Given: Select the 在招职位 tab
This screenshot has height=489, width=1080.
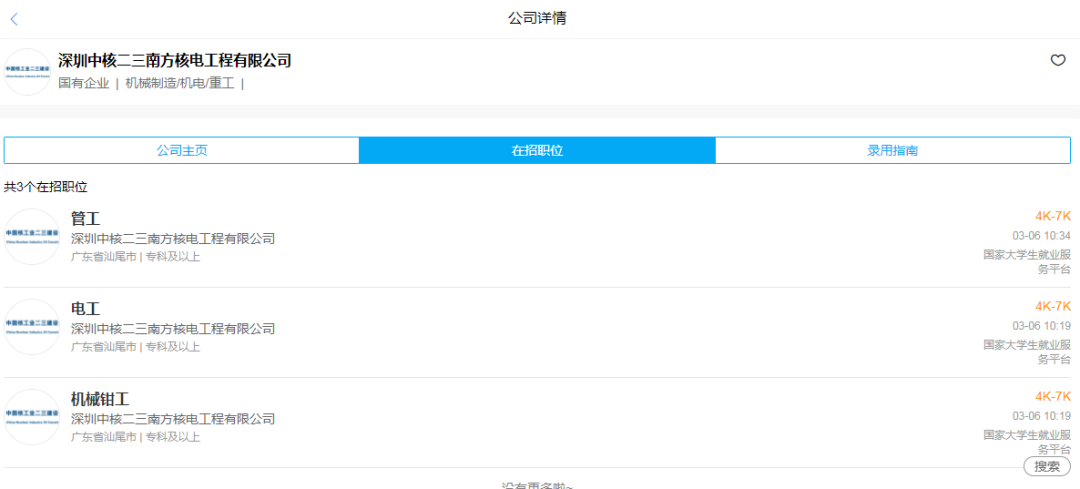Looking at the screenshot, I should pos(537,151).
